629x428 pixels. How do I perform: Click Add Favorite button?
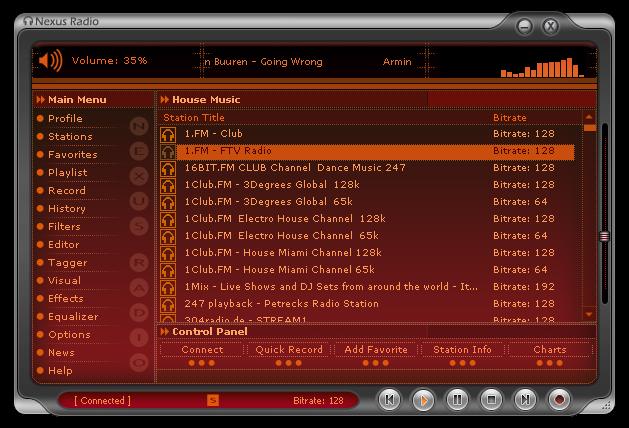tap(376, 350)
